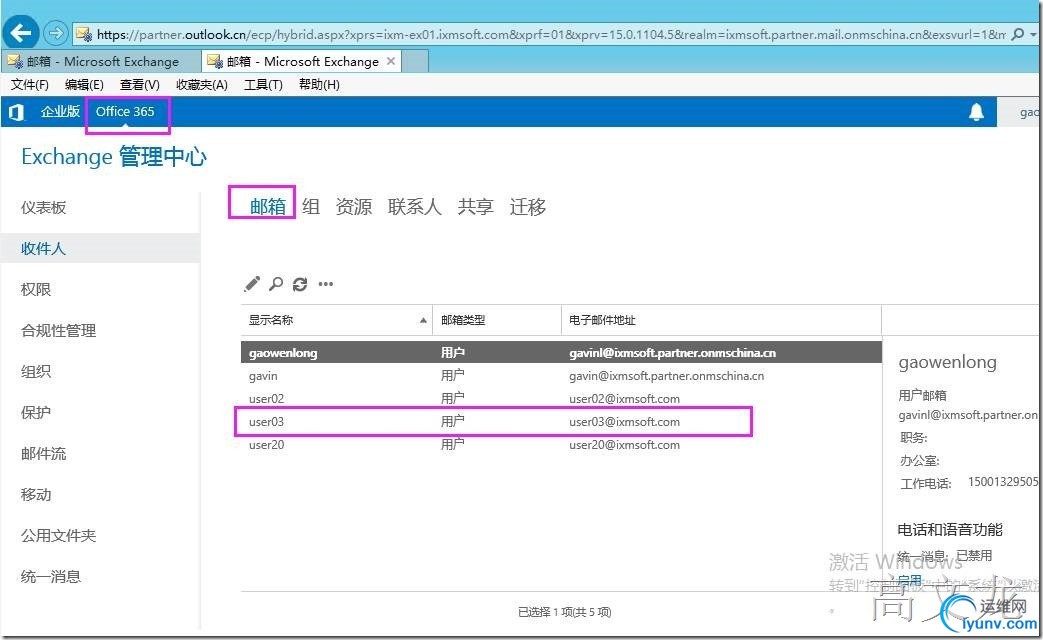The width and height of the screenshot is (1043, 640).
Task: Select the Office 365 tab in header
Action: tap(125, 112)
